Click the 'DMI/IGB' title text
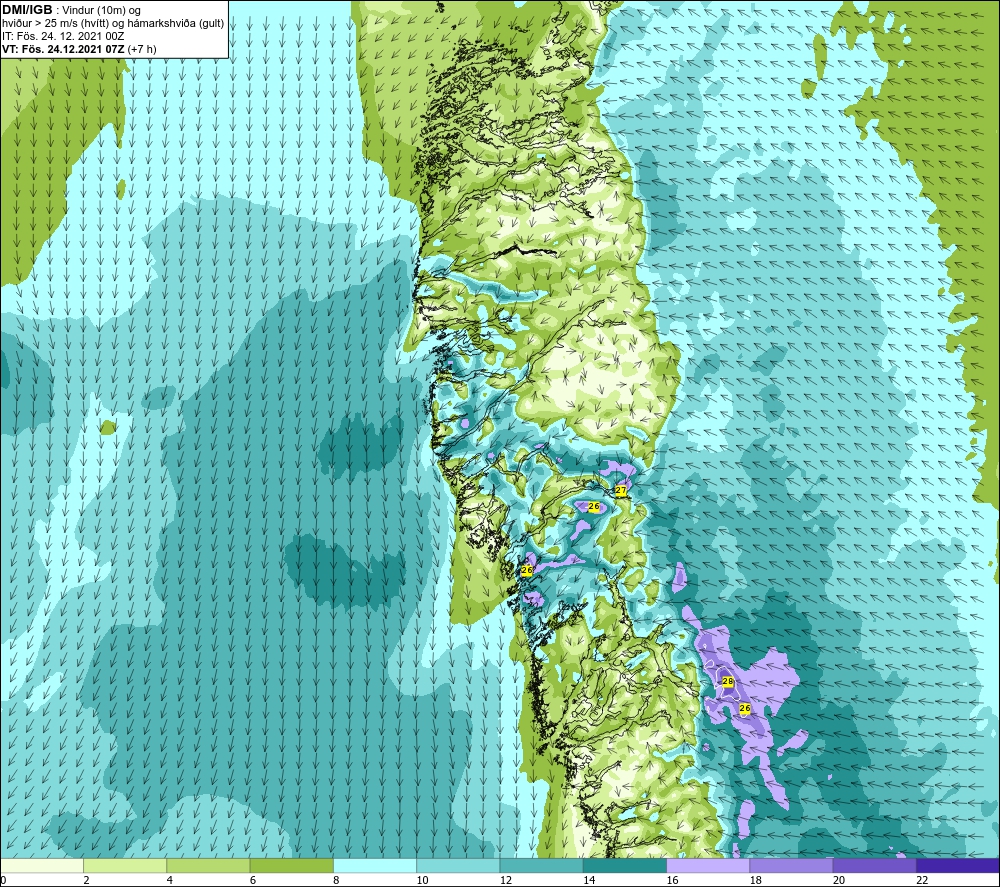The width and height of the screenshot is (1000, 887). 27,10
